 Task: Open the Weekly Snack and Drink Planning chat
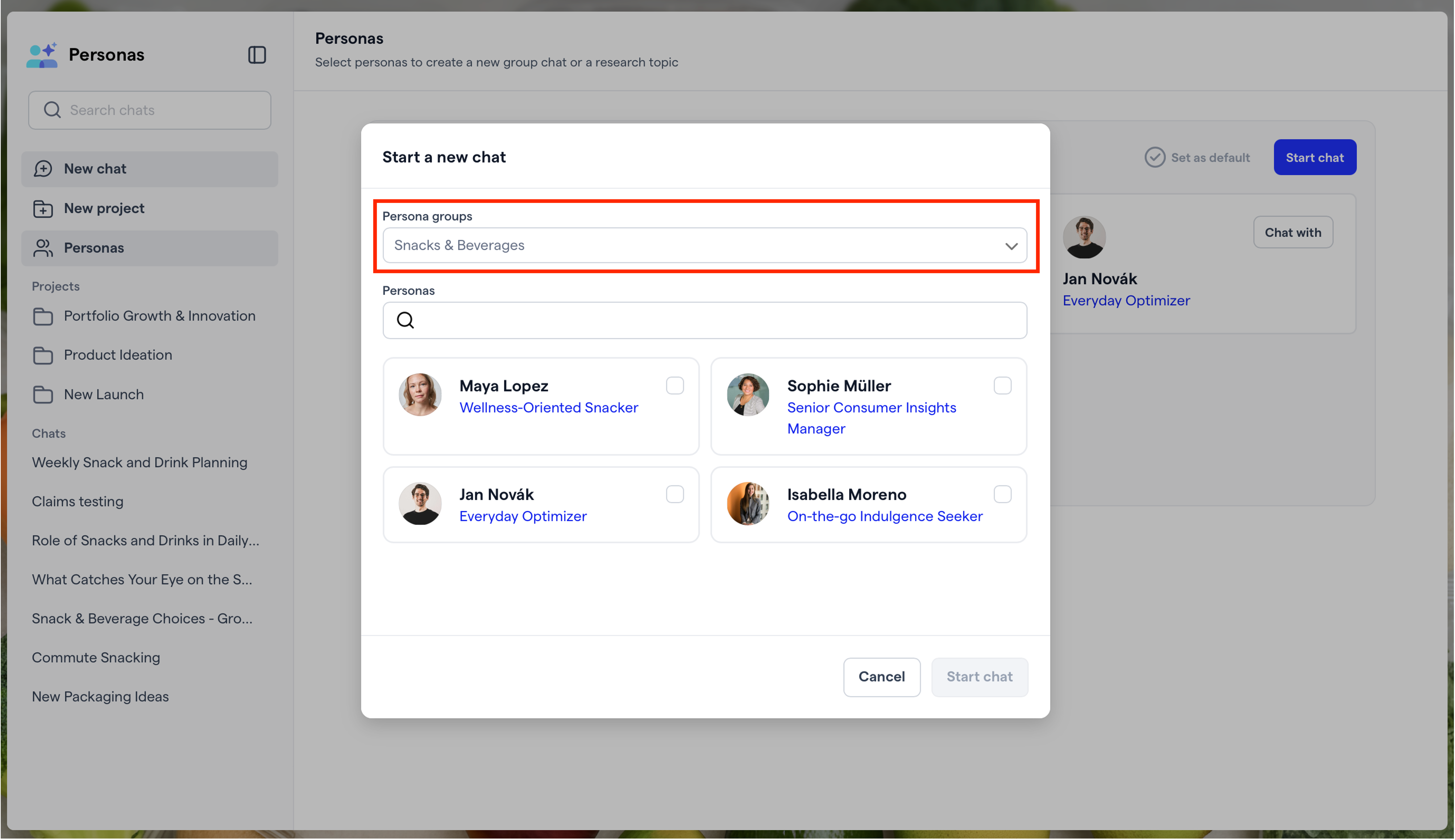140,463
